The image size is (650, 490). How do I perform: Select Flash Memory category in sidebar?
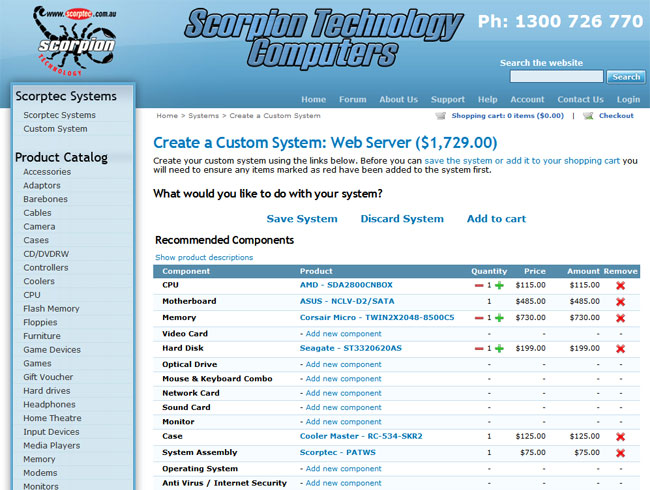tap(51, 308)
